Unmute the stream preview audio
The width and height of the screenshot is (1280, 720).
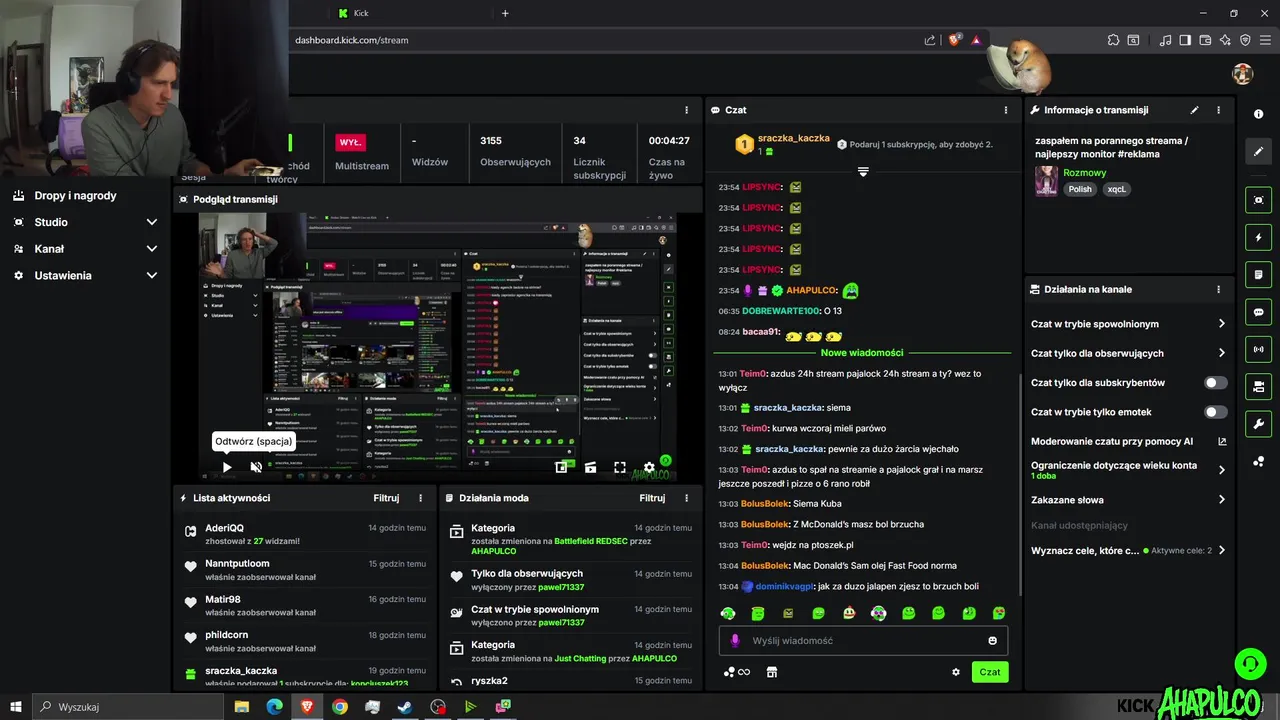pos(256,467)
